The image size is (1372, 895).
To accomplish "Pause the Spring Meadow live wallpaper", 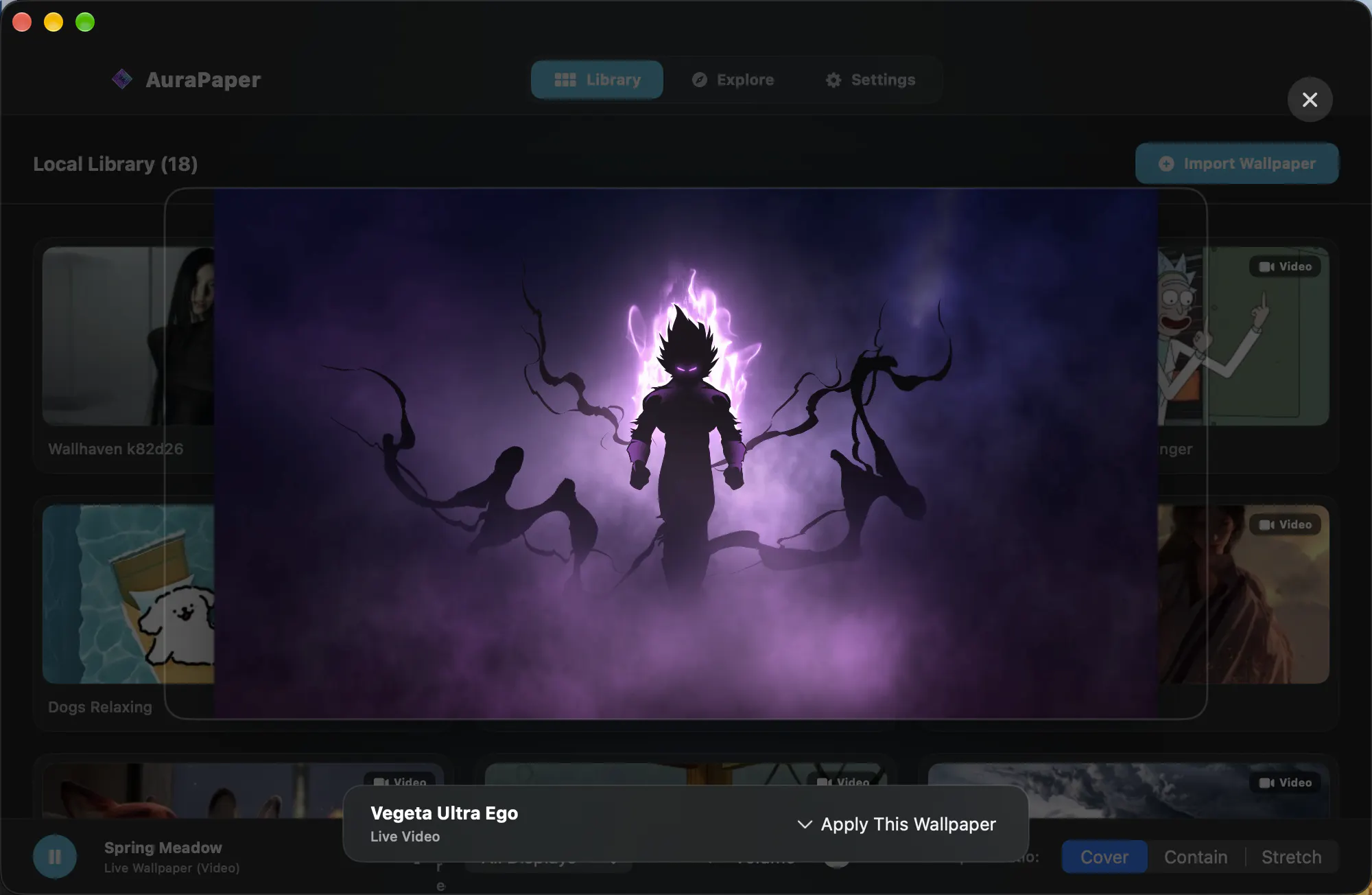I will pos(55,857).
